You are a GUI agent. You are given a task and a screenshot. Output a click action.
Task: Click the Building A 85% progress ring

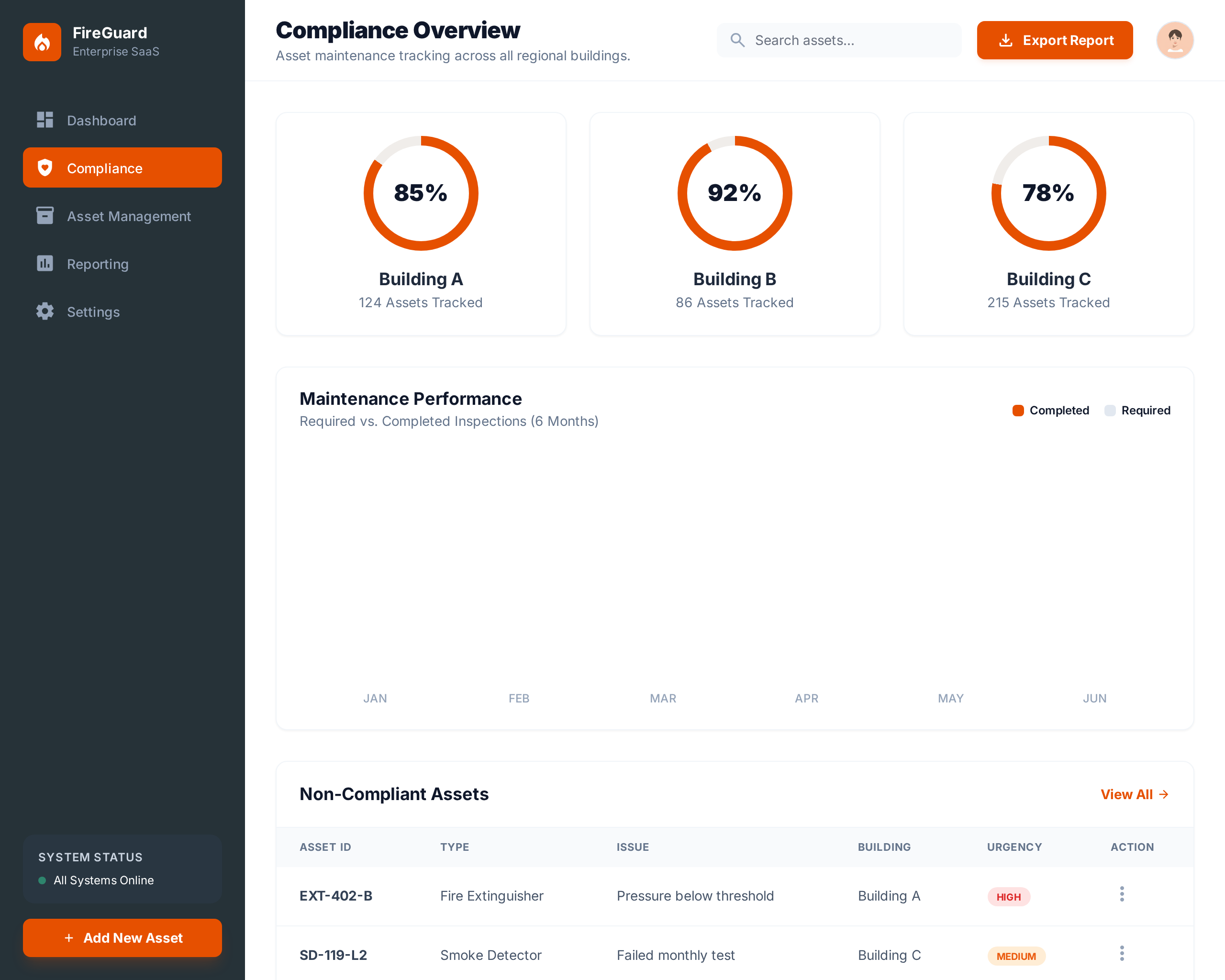coord(421,193)
